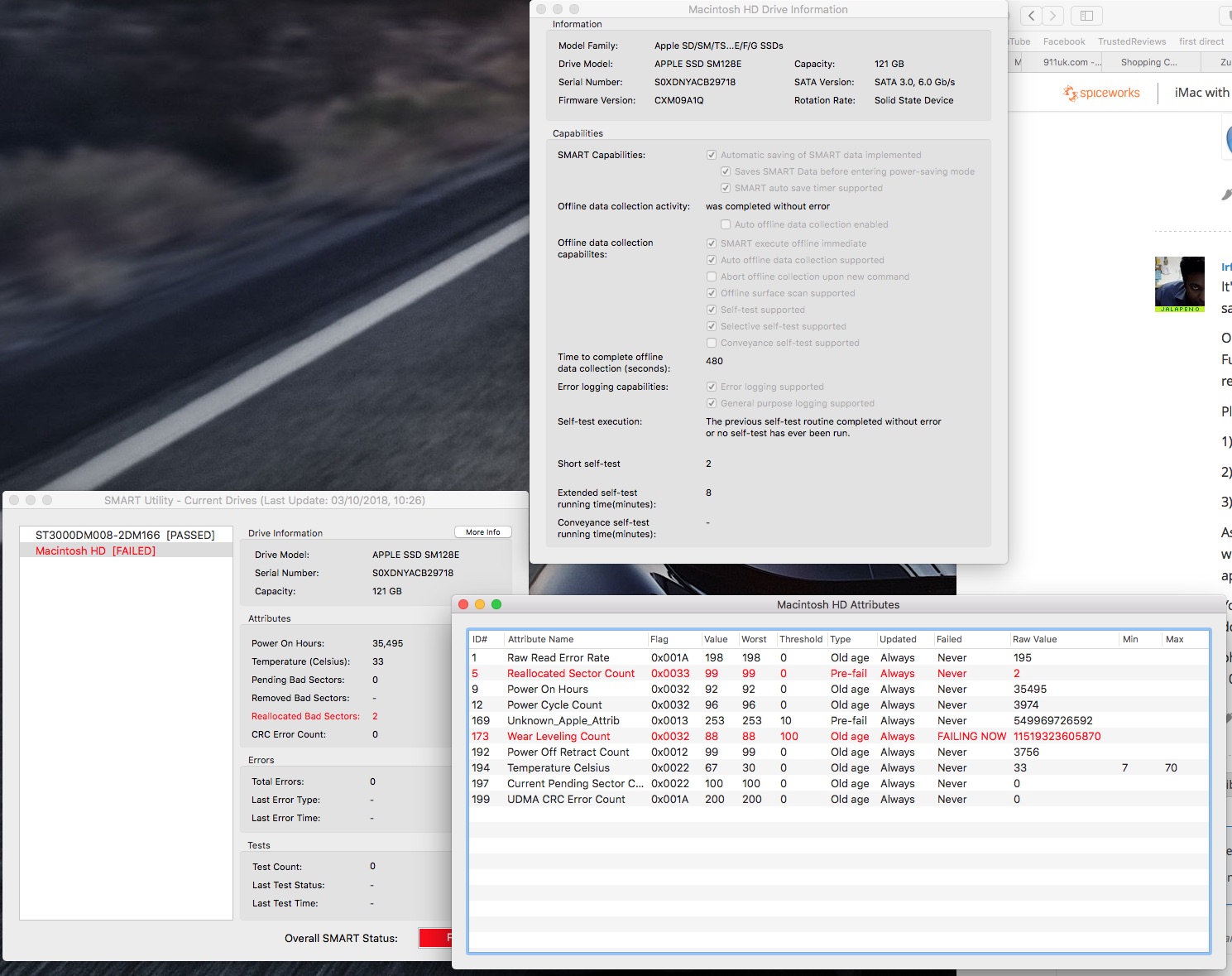Enable Auto offline data collection enabled checkbox

point(726,224)
